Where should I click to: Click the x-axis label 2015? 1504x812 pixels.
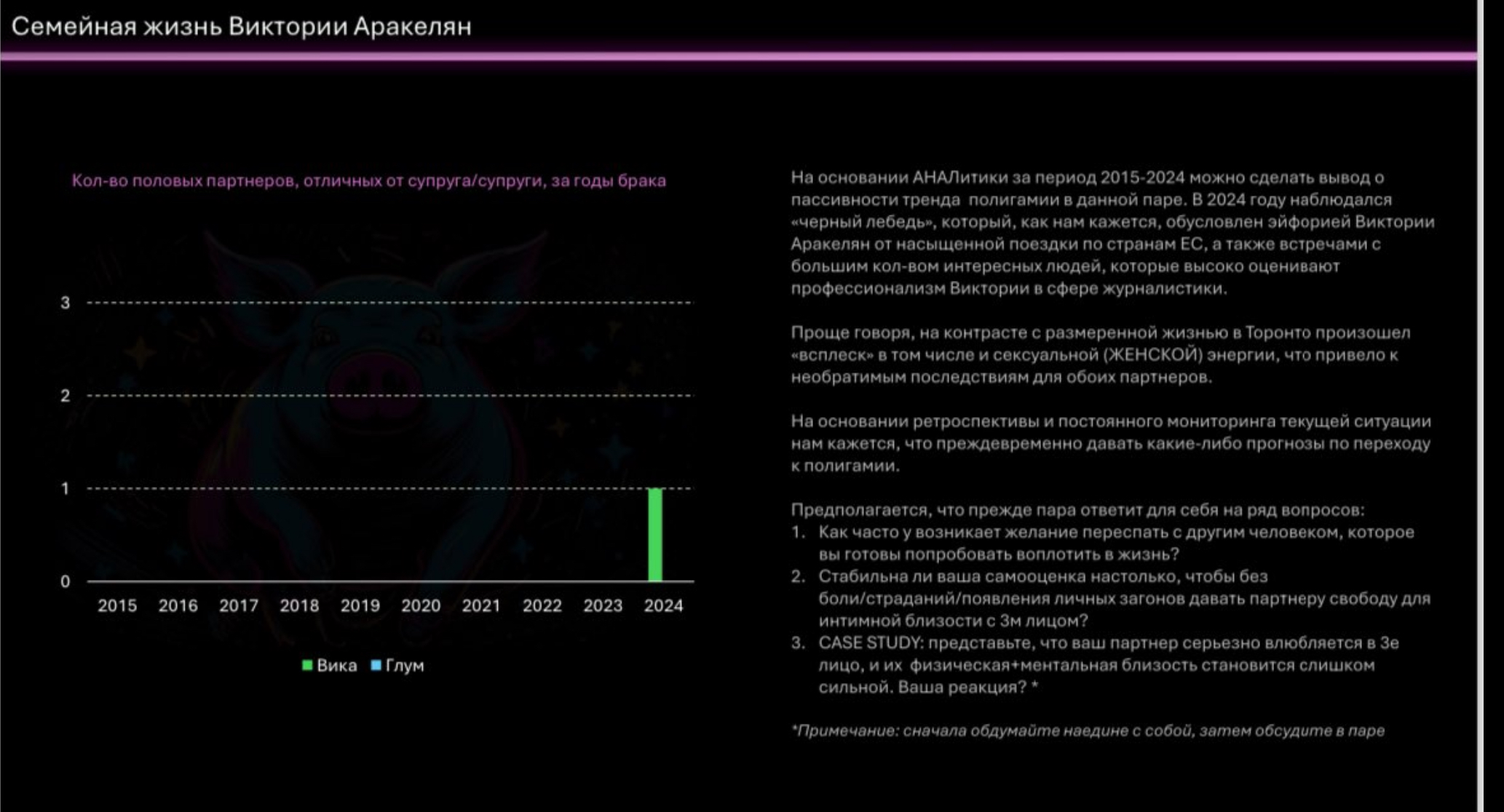tap(117, 605)
